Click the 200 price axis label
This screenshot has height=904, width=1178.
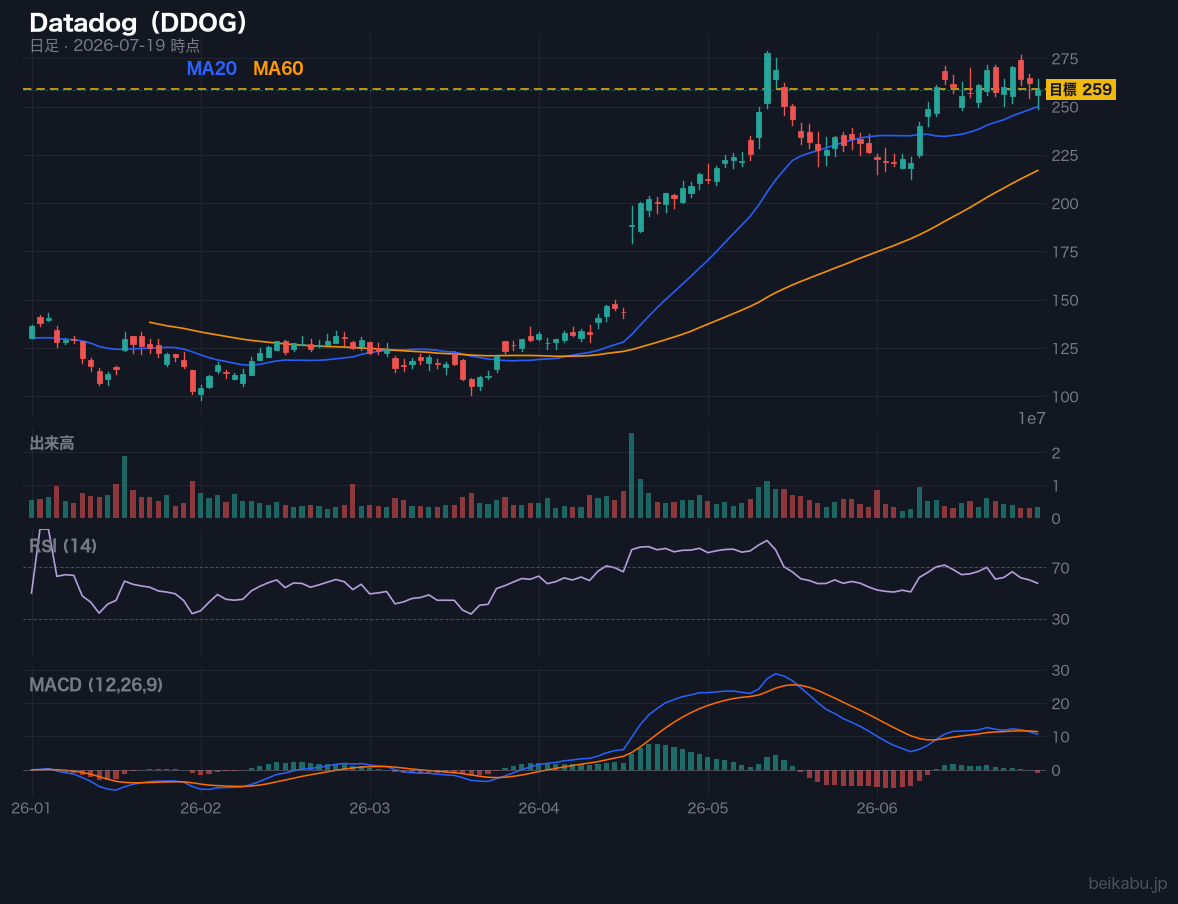point(1065,204)
